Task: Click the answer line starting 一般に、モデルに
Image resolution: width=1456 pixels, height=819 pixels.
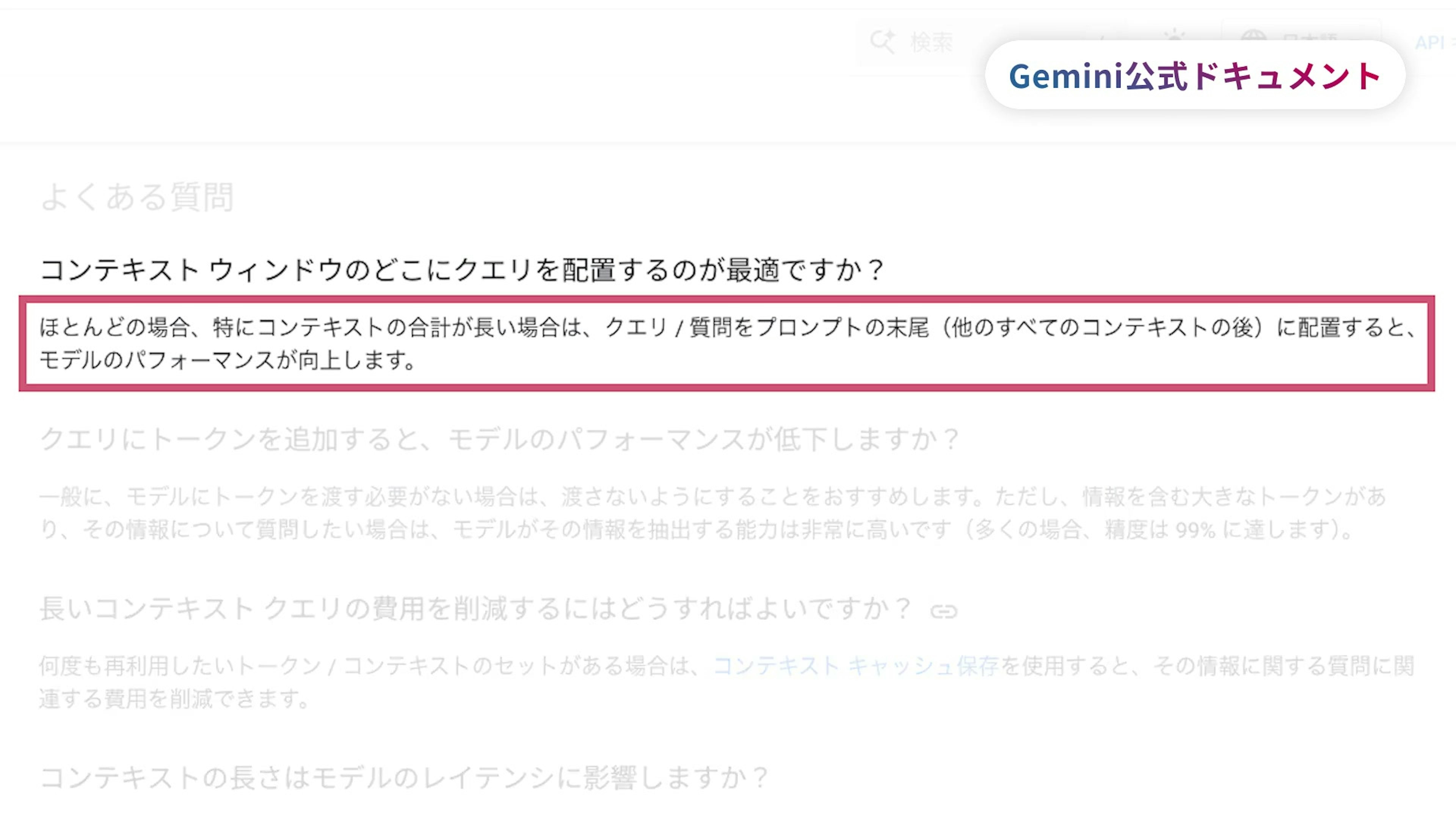Action: click(x=712, y=497)
